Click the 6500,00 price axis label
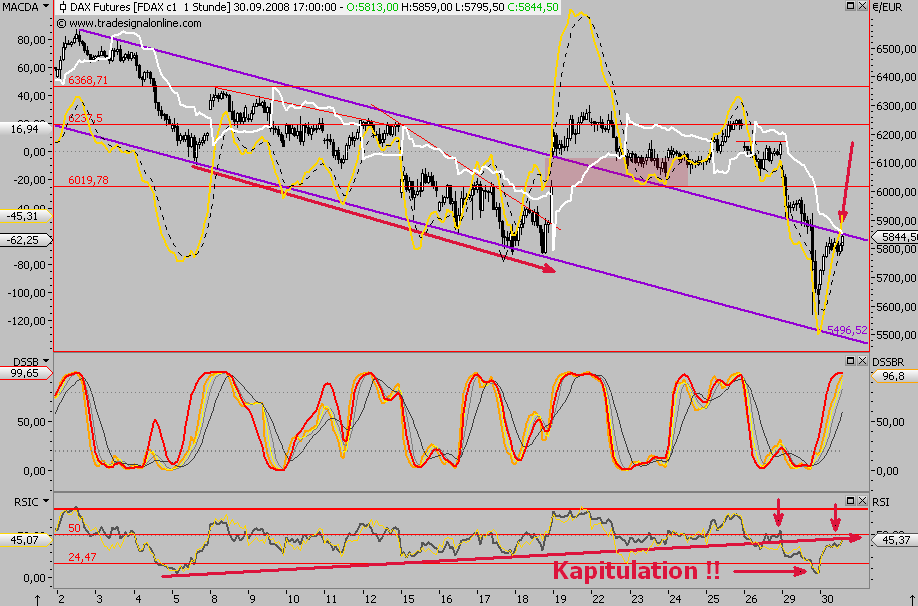This screenshot has width=918, height=606. 896,49
